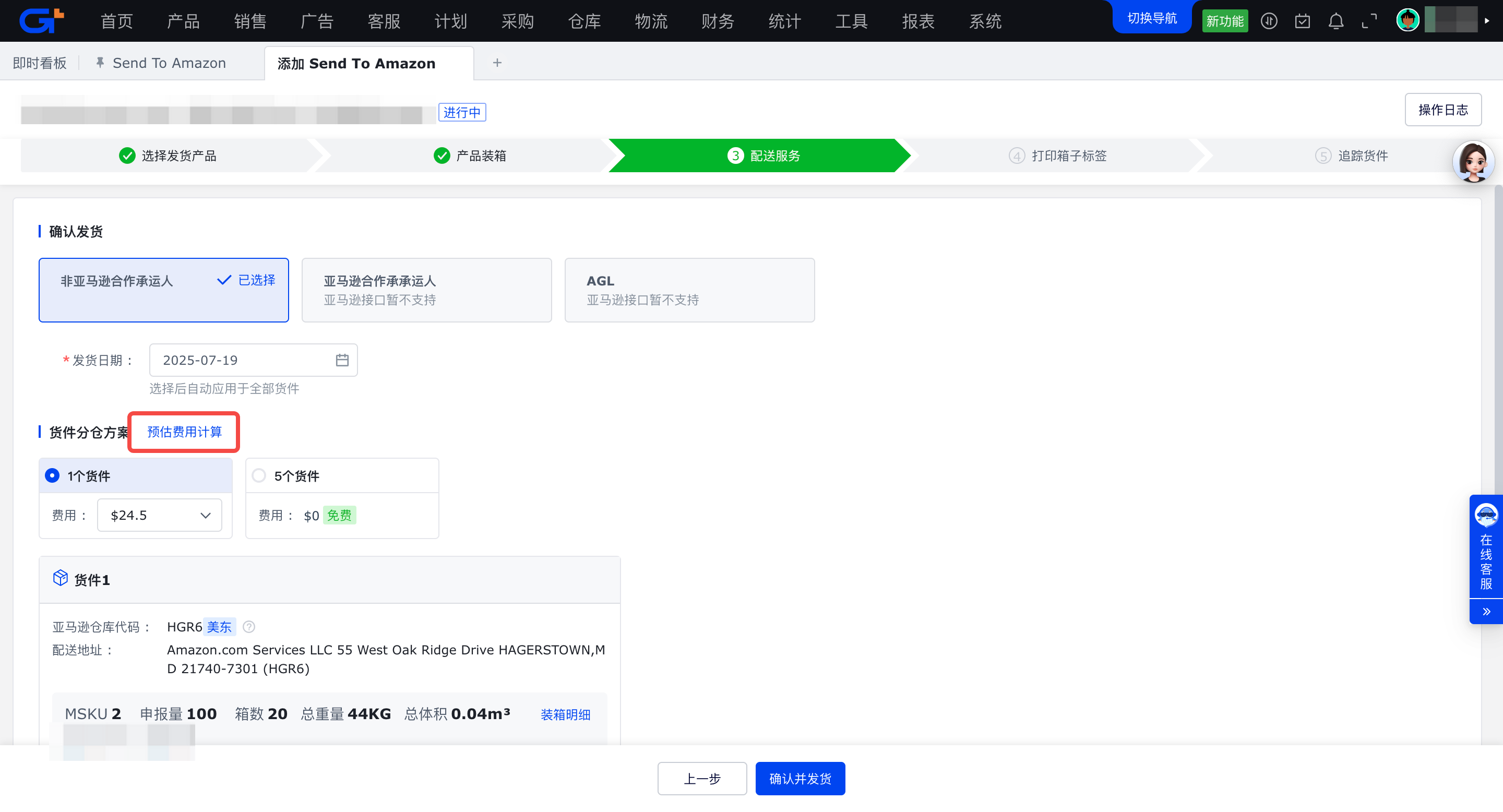Open 产品 menu
1503x812 pixels.
(183, 21)
